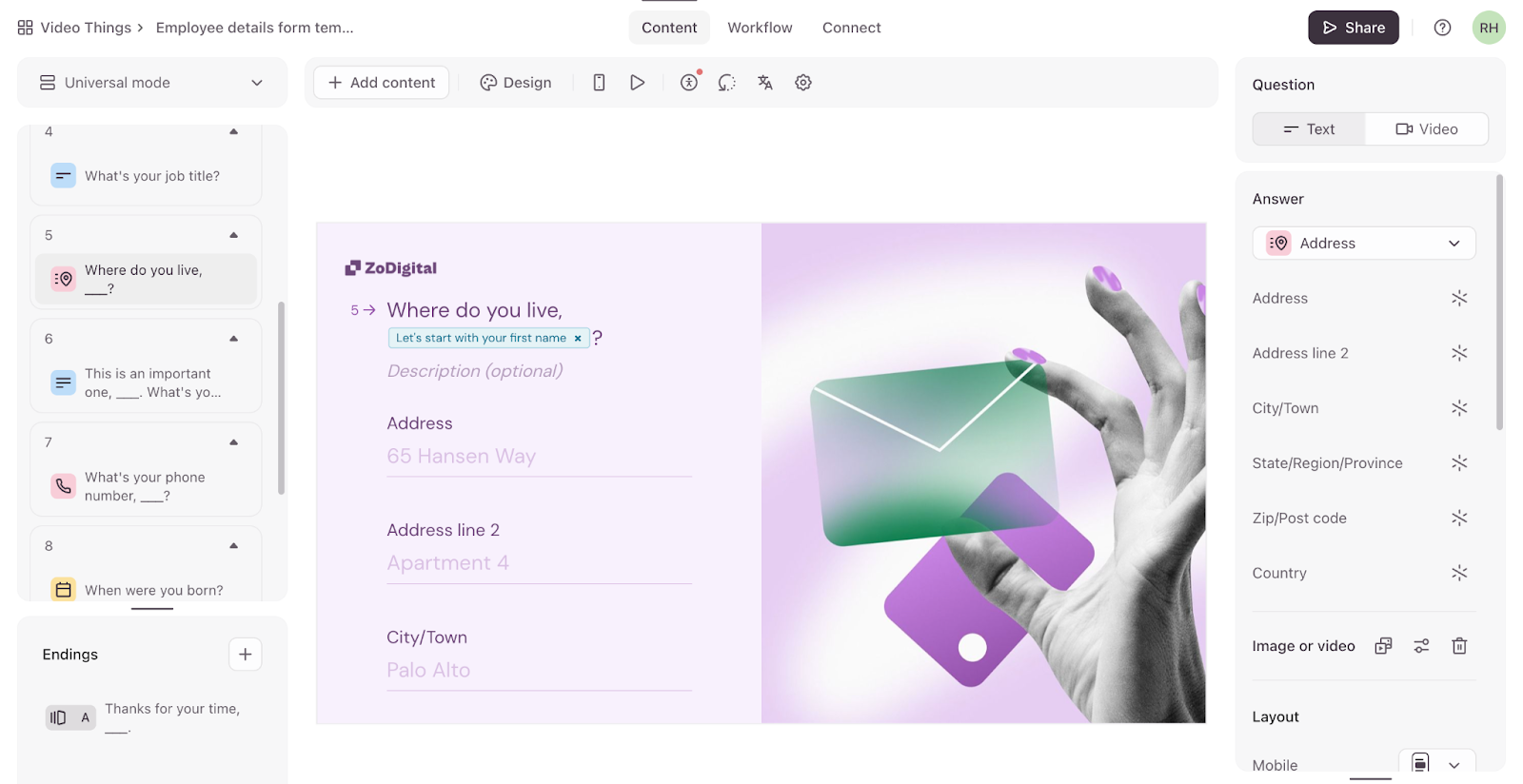
Task: Open the workspace grid icon beside Video Things
Action: click(x=26, y=28)
